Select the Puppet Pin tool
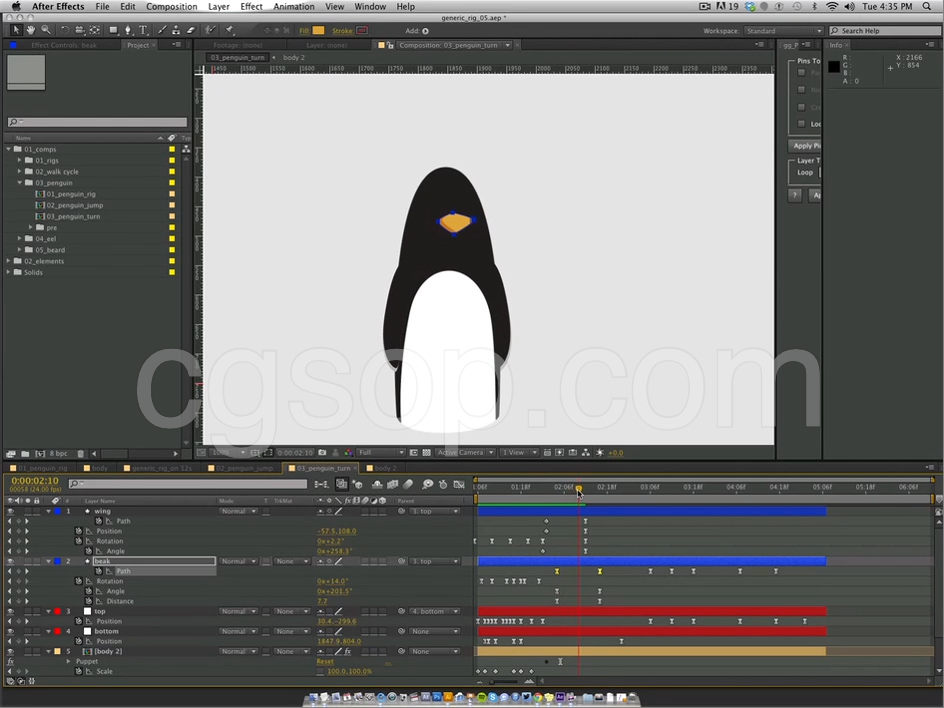 229,30
